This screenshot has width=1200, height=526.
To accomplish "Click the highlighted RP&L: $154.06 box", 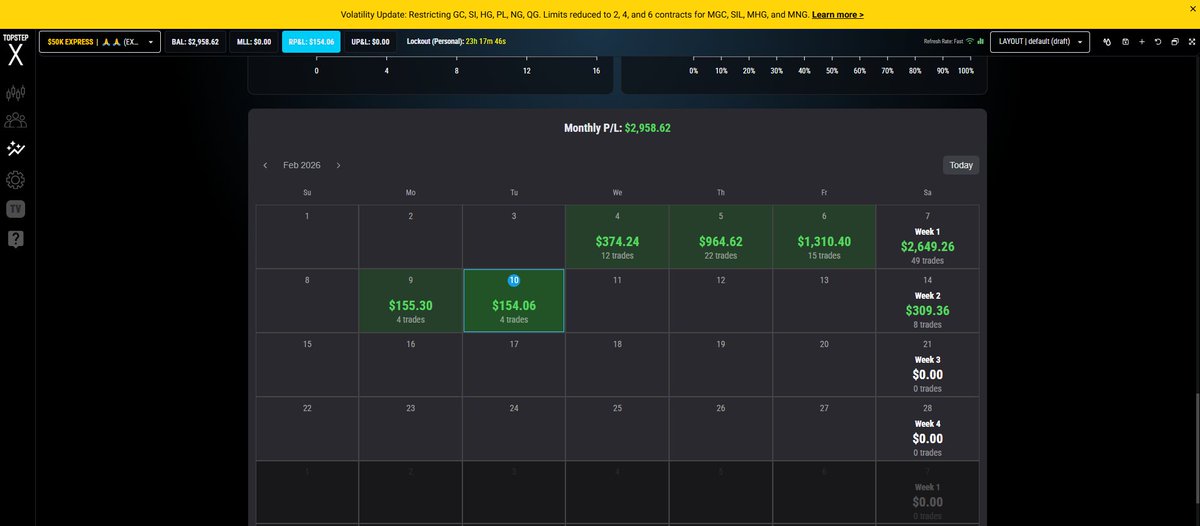I will click(312, 42).
